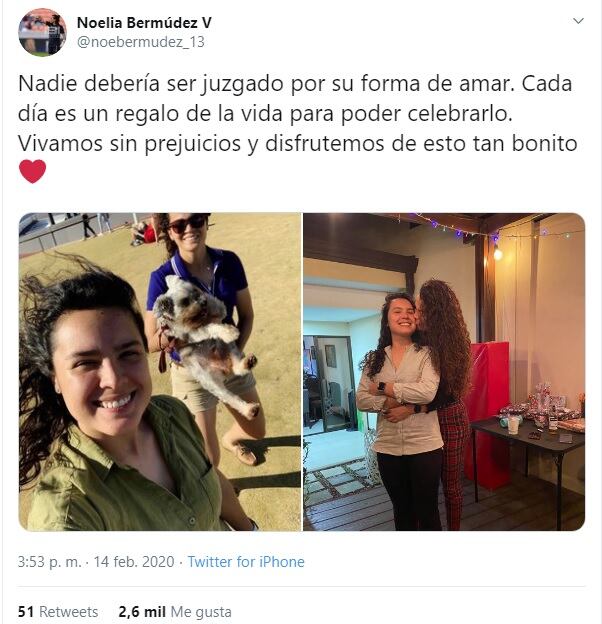Open the Noelia Bermúdez V display name

click(144, 23)
